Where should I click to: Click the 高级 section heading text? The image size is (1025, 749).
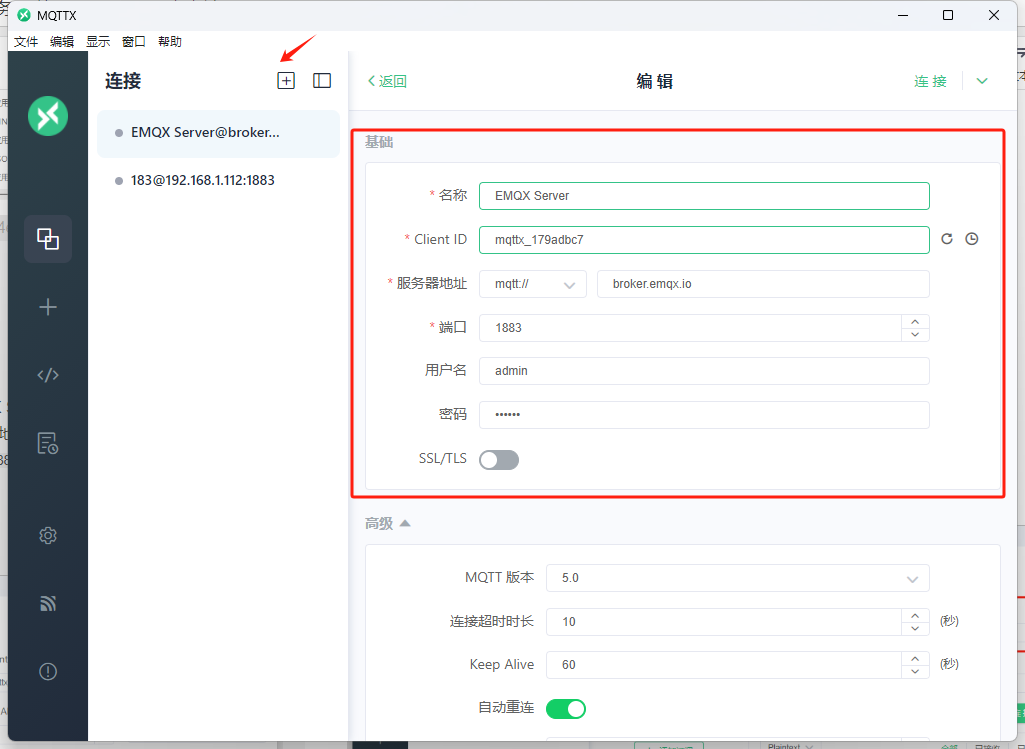[x=379, y=524]
